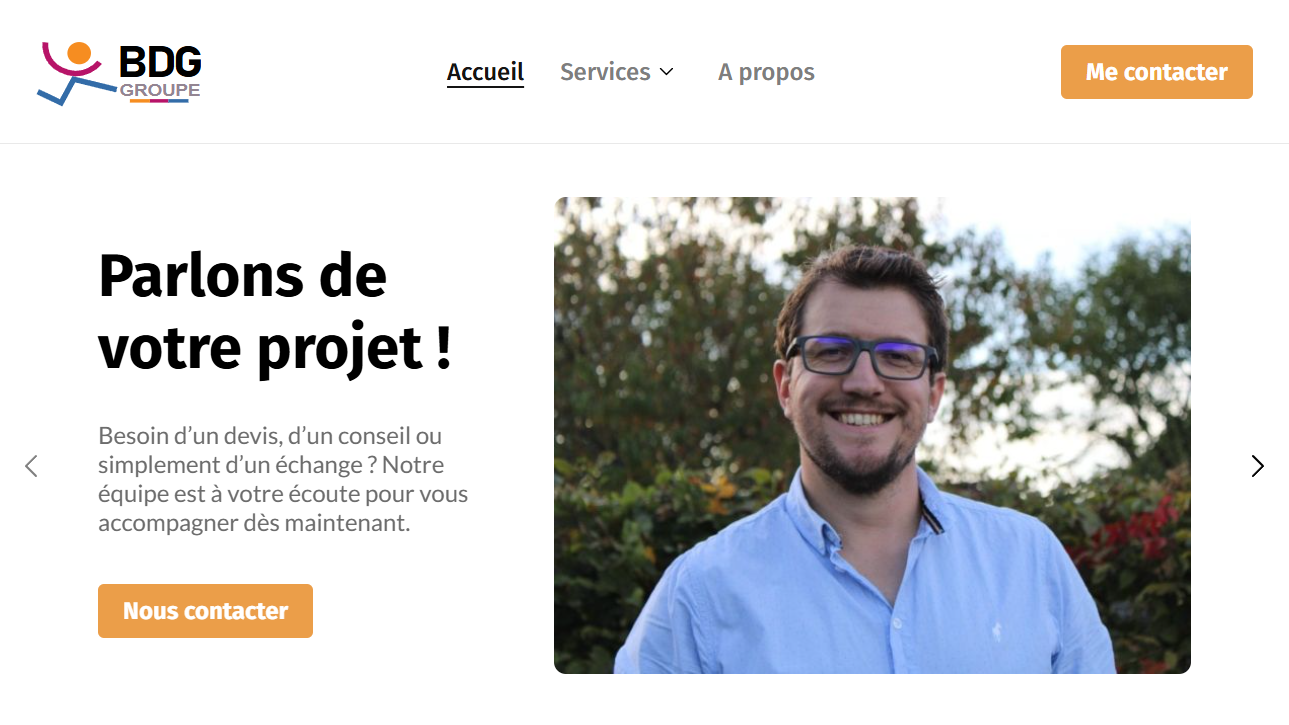This screenshot has width=1289, height=725.
Task: Expand the Services chevron arrow
Action: click(x=666, y=72)
